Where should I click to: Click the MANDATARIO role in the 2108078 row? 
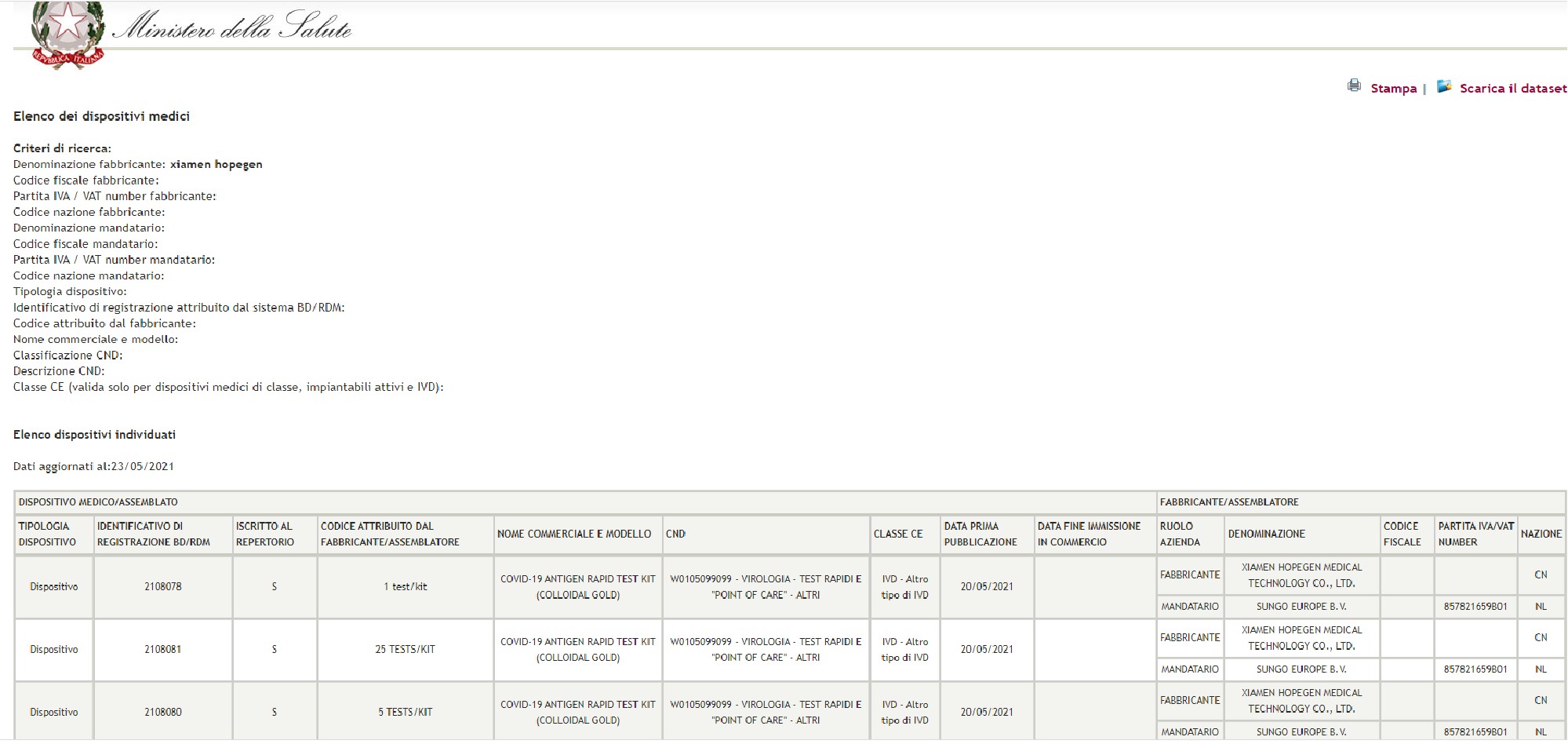coord(1190,607)
